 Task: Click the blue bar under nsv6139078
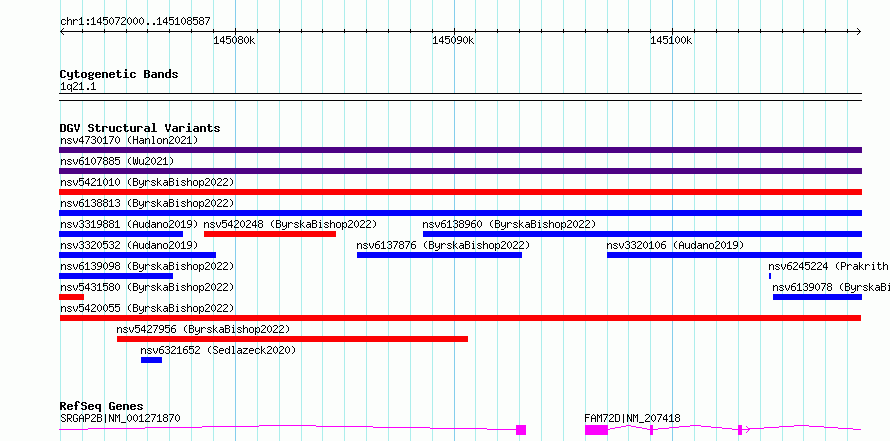click(x=817, y=297)
